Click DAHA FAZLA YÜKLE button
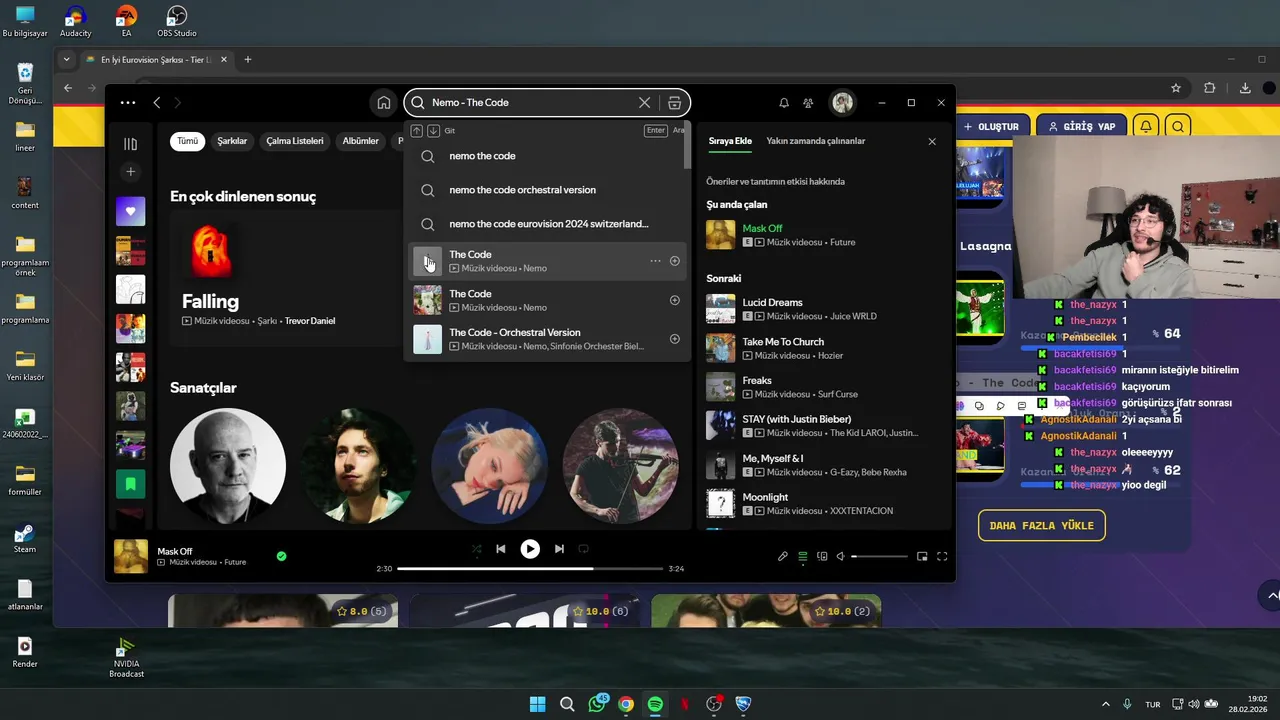The width and height of the screenshot is (1280, 720). (x=1042, y=525)
